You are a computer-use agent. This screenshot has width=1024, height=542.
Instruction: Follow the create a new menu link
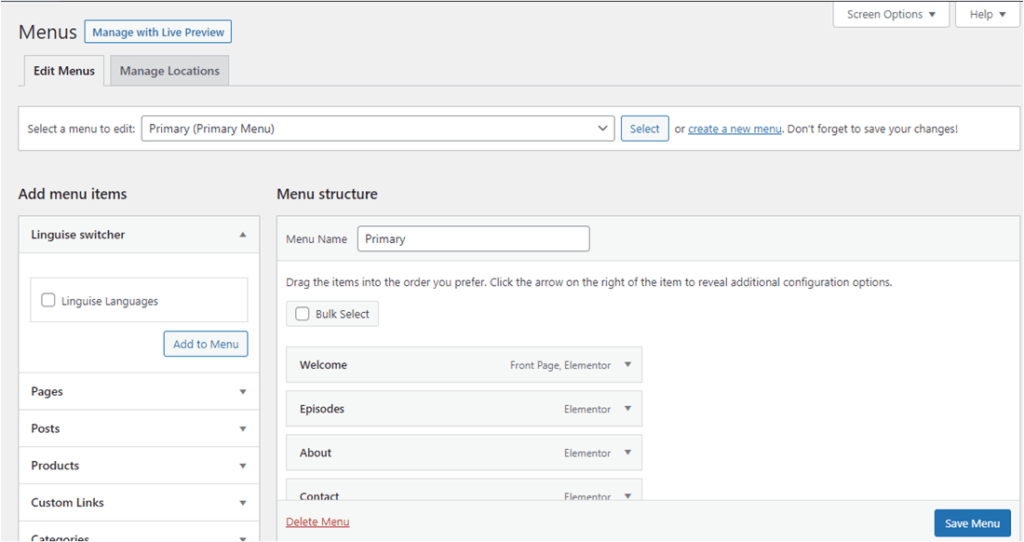tap(735, 129)
